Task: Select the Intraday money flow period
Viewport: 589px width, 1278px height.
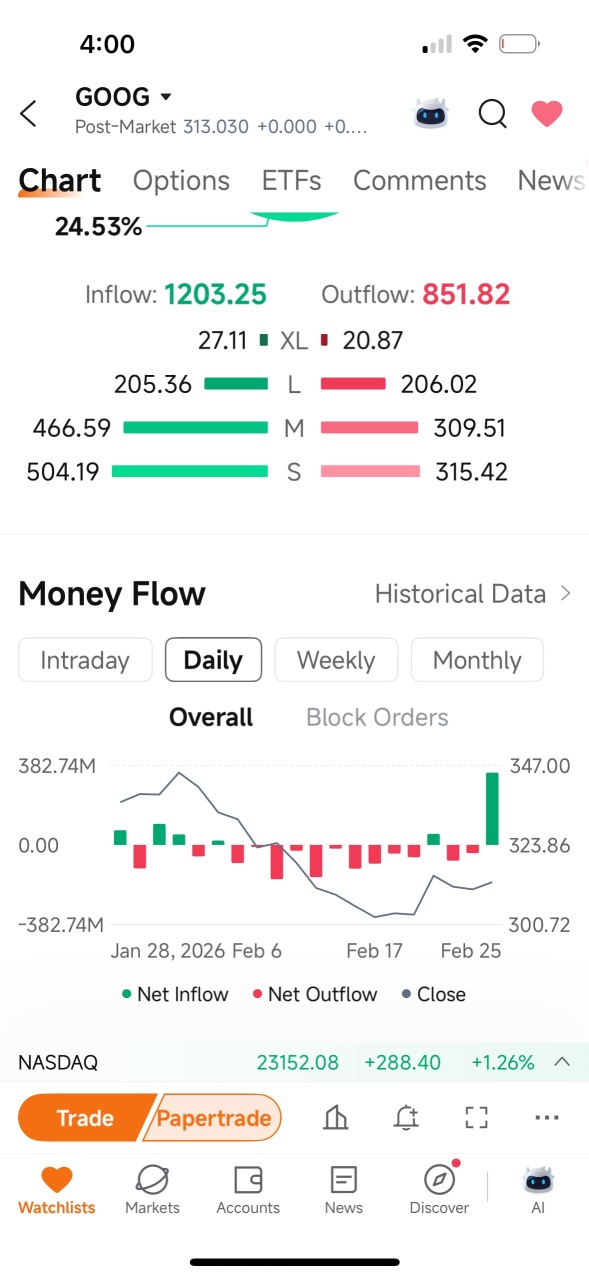Action: click(x=85, y=660)
